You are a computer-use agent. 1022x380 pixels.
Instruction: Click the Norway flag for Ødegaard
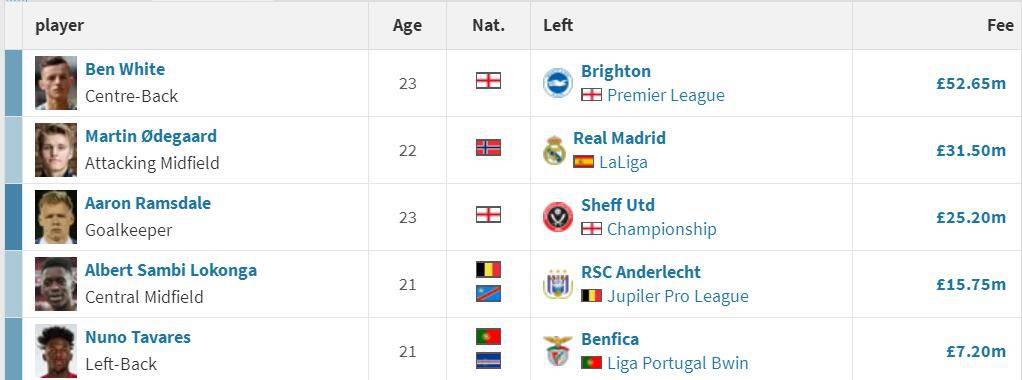click(488, 147)
